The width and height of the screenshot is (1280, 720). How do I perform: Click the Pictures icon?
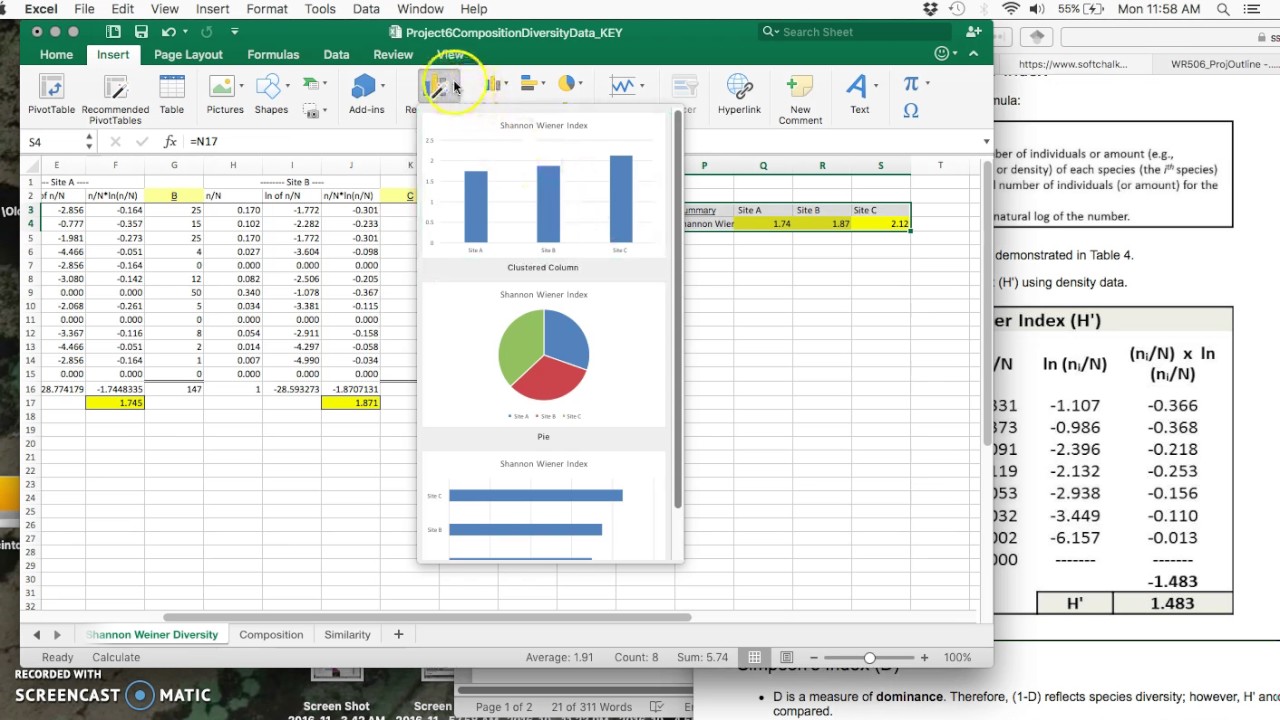coord(221,87)
